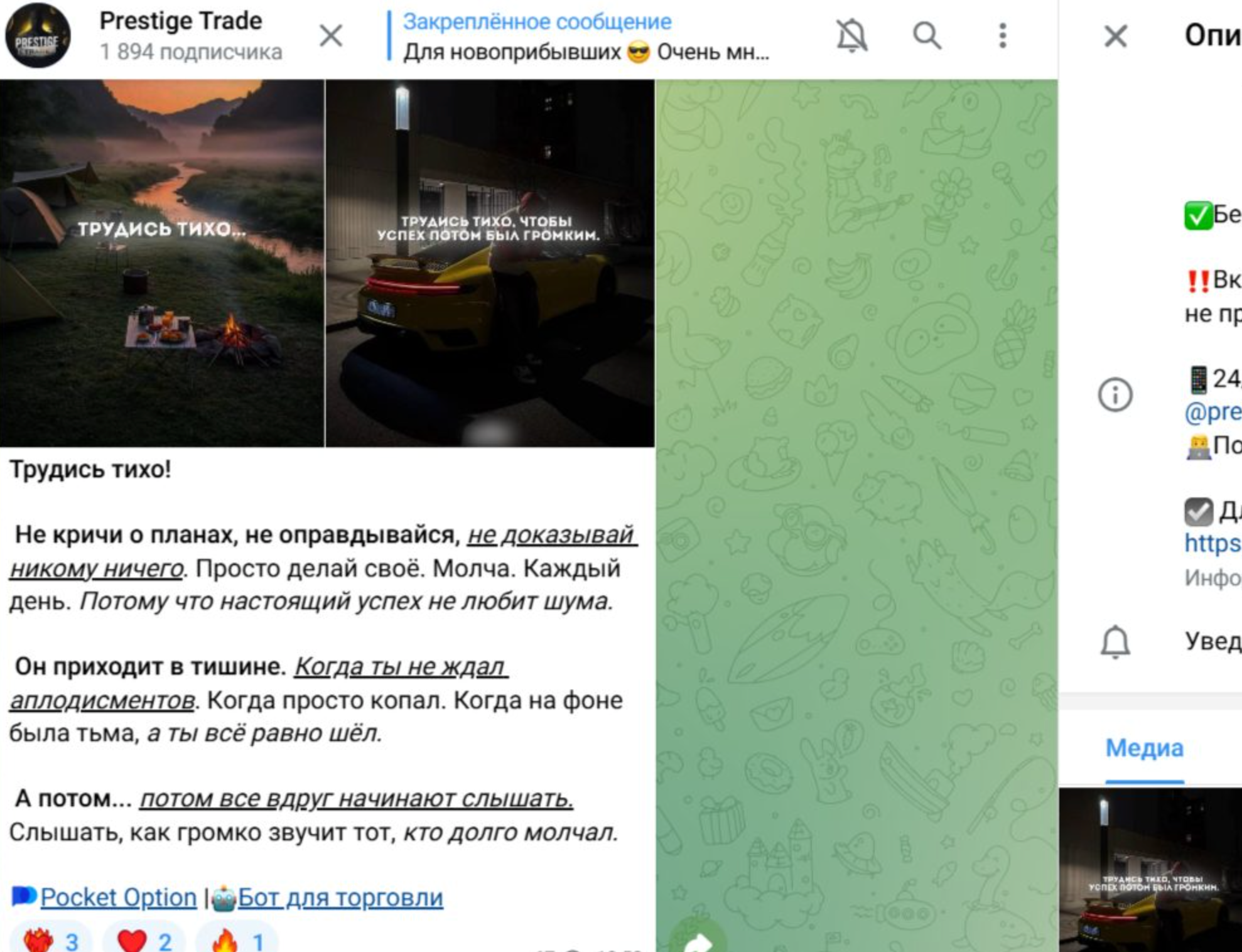Open the Pocket Option link
Screen dimensions: 1242x952
tap(118, 897)
